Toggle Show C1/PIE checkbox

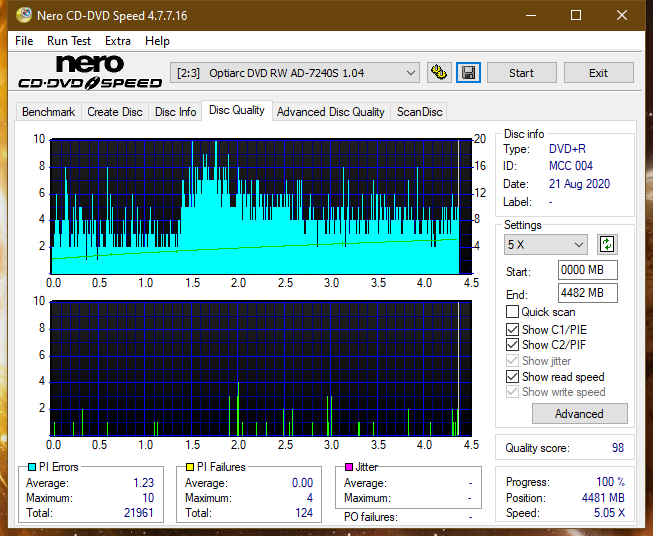[x=512, y=329]
